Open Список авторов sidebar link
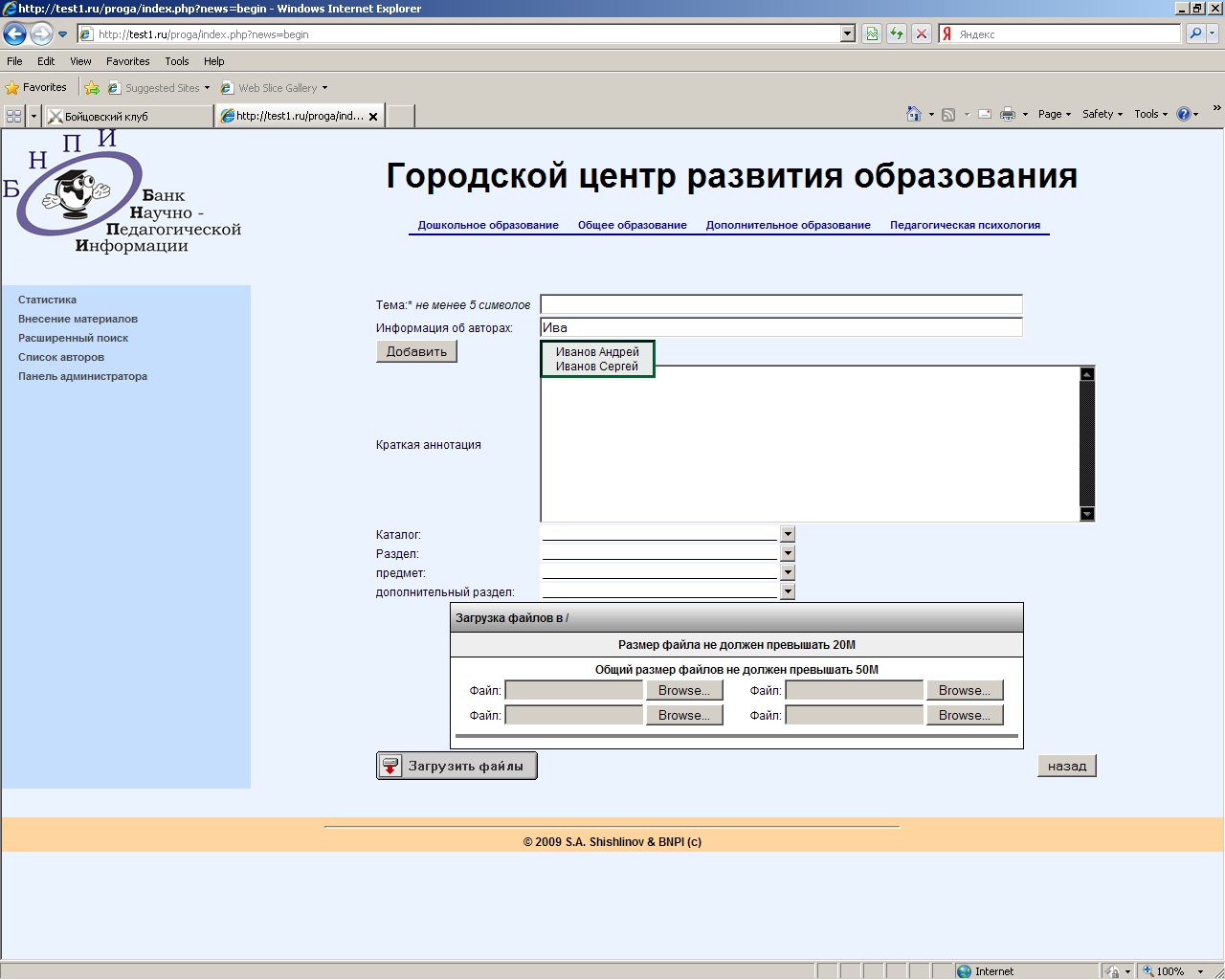Image resolution: width=1225 pixels, height=980 pixels. 61,357
